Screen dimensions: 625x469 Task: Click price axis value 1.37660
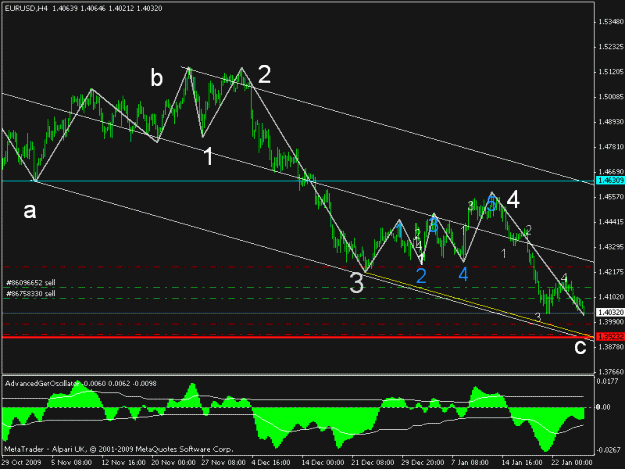point(611,372)
